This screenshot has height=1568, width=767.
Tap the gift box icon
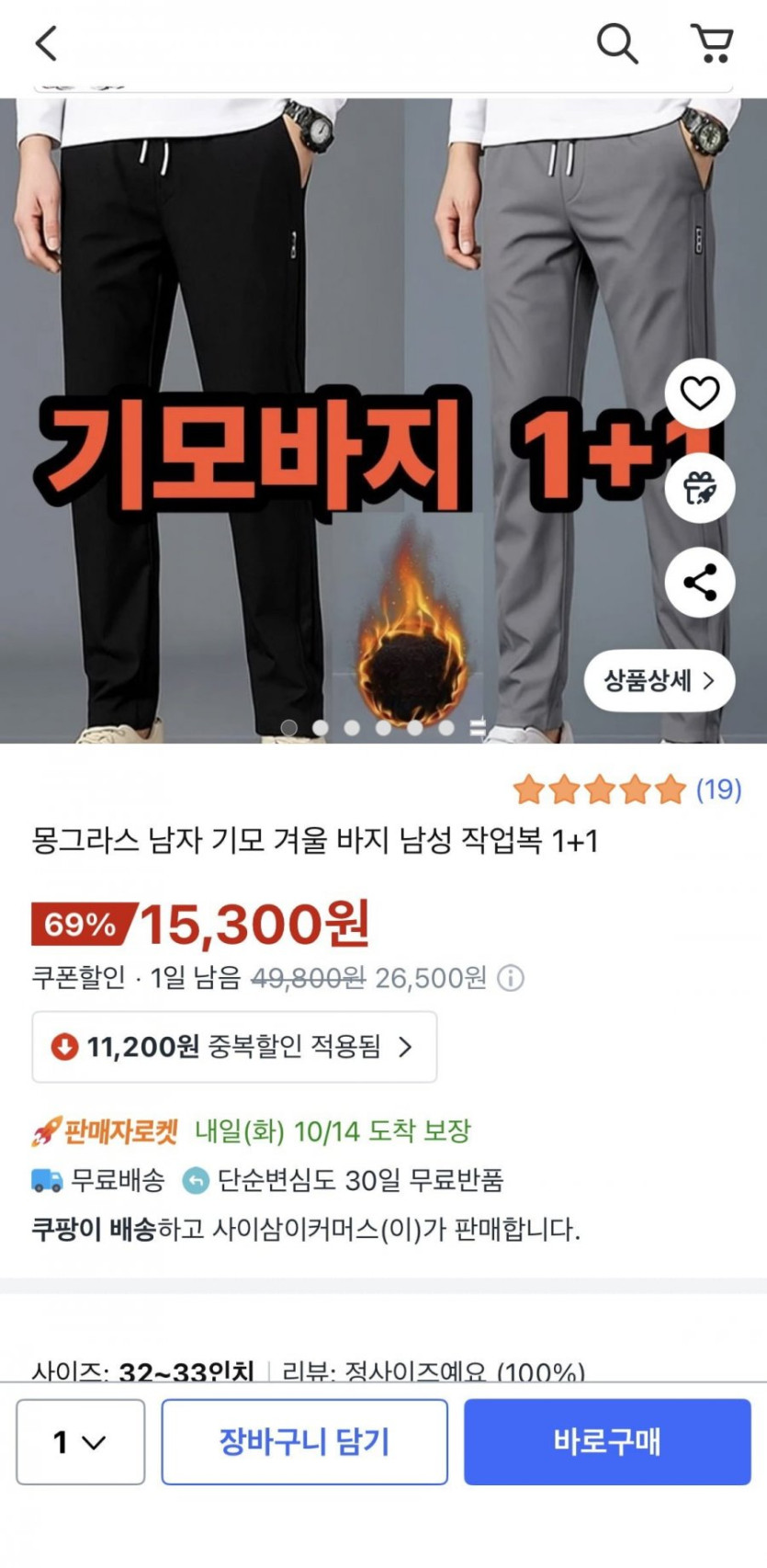[x=700, y=488]
